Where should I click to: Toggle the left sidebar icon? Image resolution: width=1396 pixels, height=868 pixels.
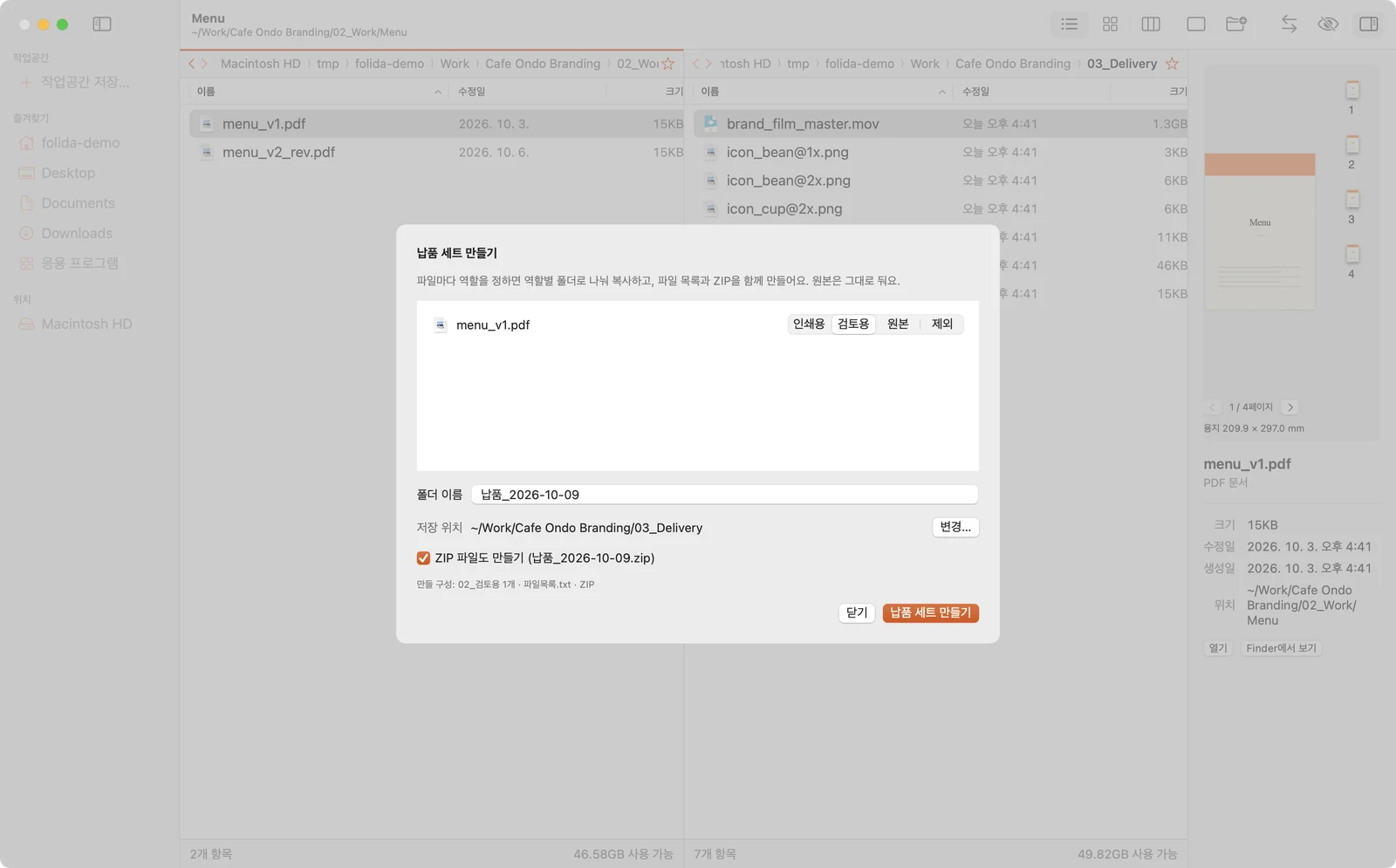(102, 24)
